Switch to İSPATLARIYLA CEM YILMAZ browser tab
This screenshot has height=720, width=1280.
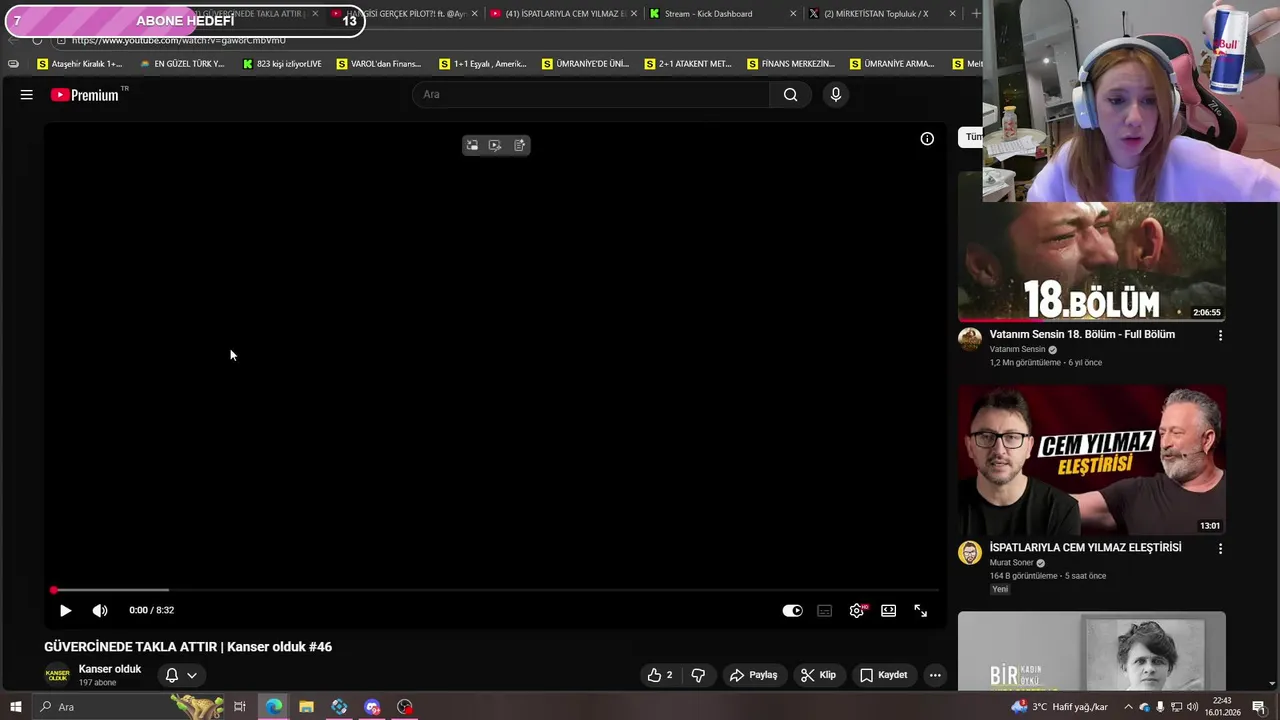click(x=565, y=14)
